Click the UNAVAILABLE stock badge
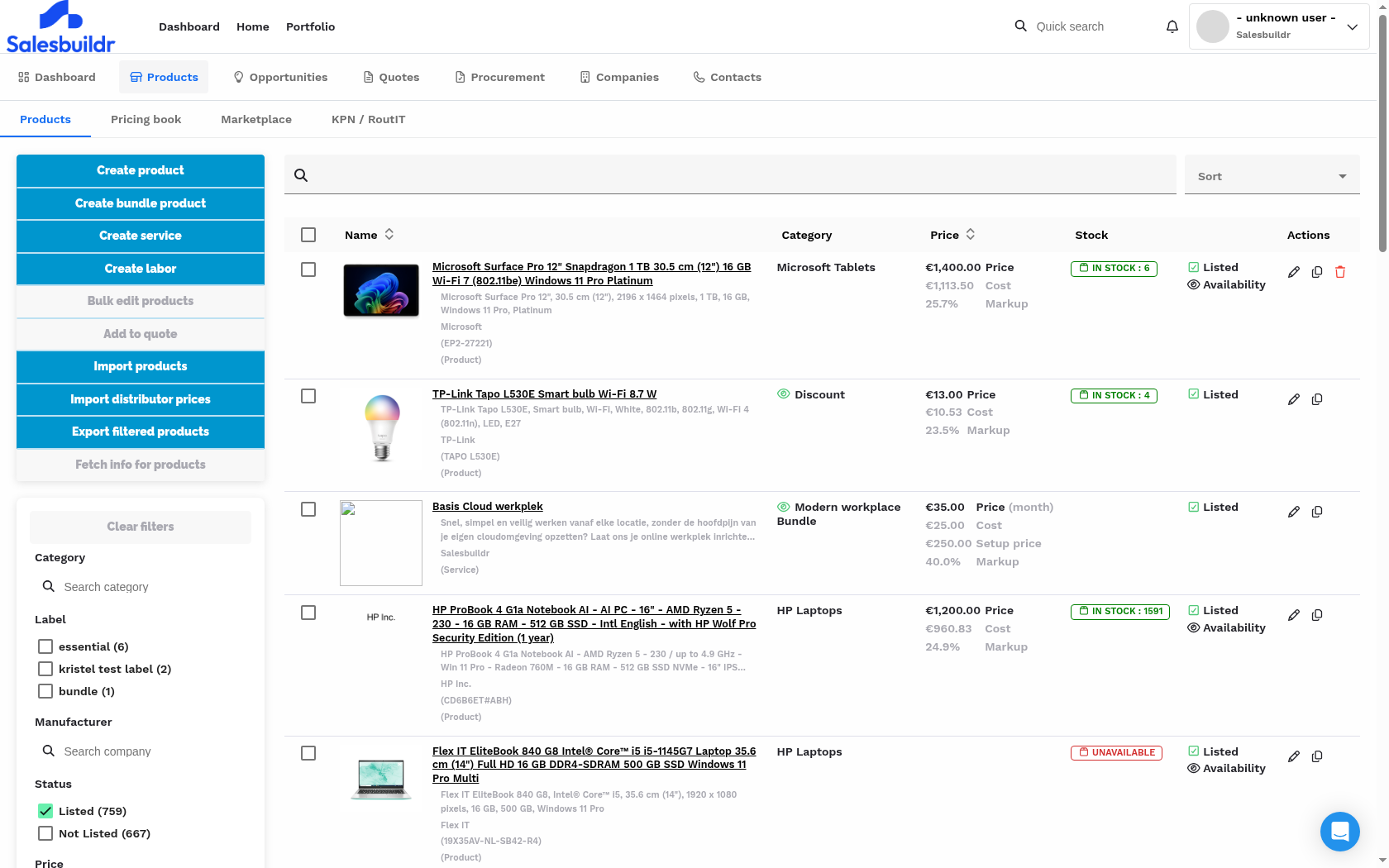Image resolution: width=1389 pixels, height=868 pixels. point(1116,752)
